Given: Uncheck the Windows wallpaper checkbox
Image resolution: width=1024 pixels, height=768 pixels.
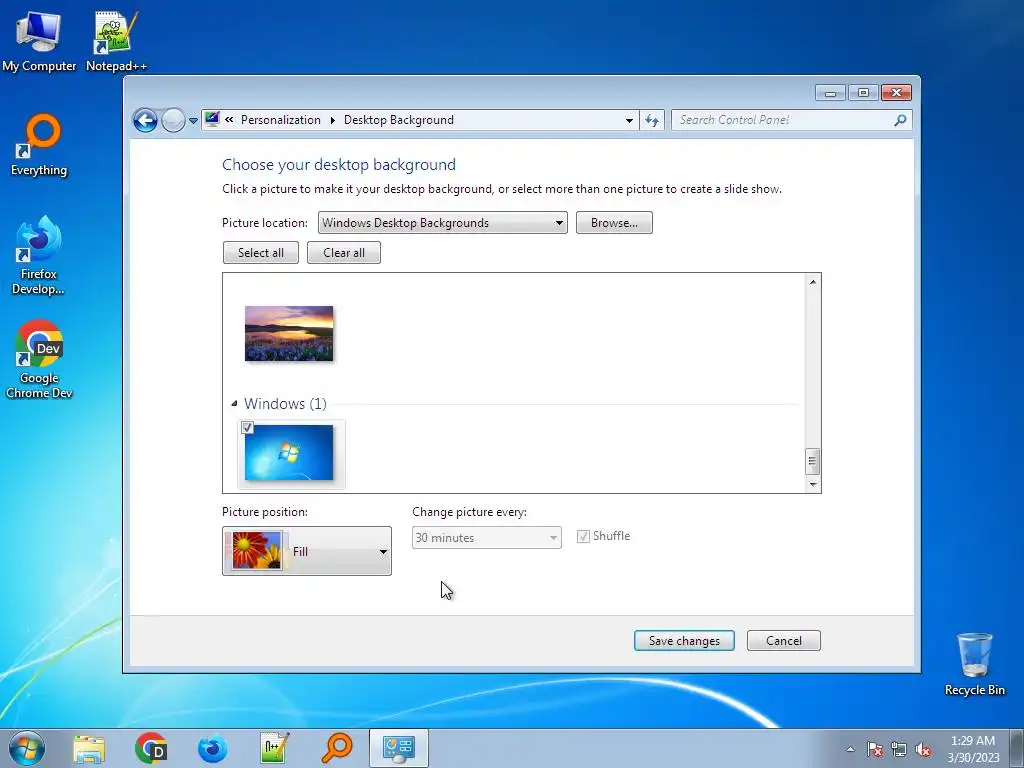Looking at the screenshot, I should (248, 428).
